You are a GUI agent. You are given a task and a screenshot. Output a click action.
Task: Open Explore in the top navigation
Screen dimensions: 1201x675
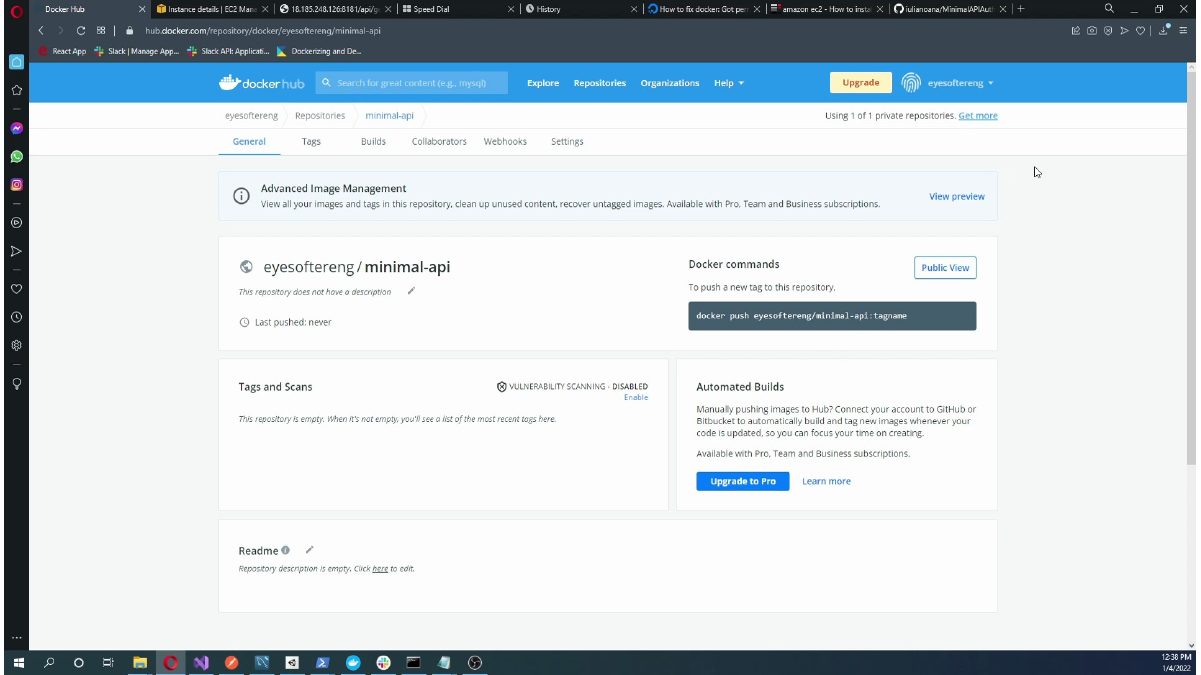point(543,83)
